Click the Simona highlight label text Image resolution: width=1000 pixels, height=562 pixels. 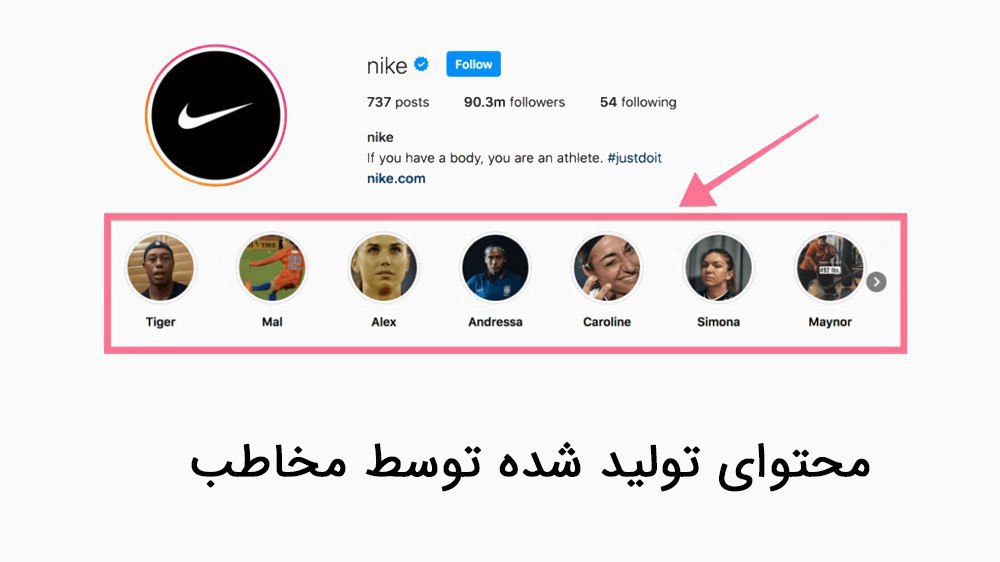click(718, 322)
